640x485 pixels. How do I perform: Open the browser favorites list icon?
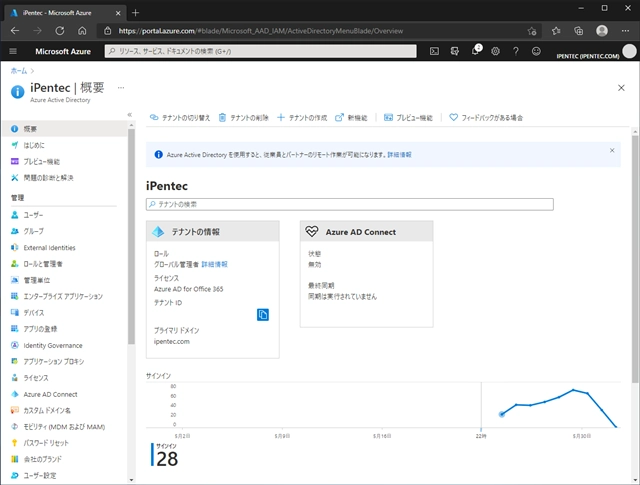coord(556,31)
